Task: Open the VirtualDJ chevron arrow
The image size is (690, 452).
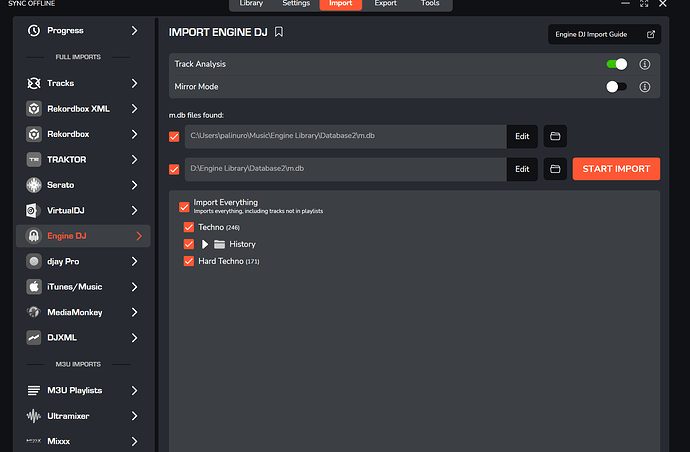Action: (135, 210)
